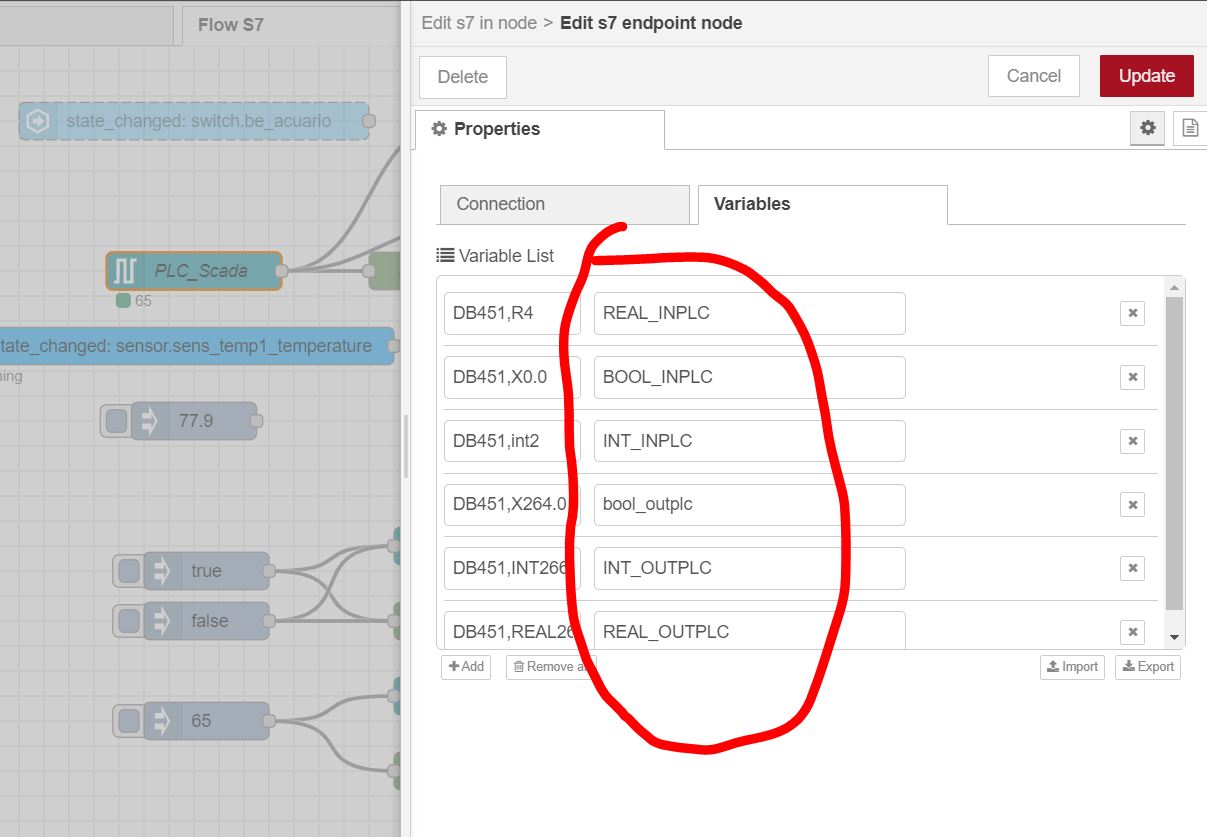Screen dimensions: 1207x837
Task: Remove the REAL_INPLC variable row
Action: 1132,312
